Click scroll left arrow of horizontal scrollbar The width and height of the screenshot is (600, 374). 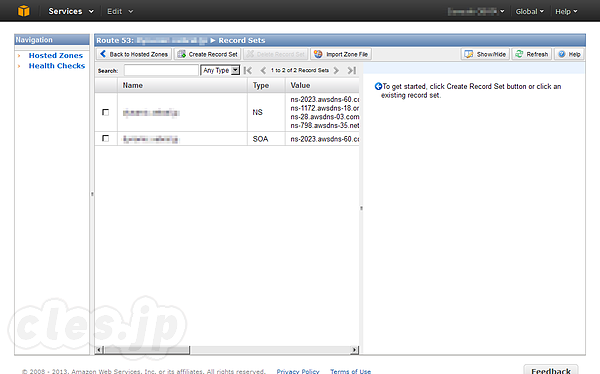click(x=99, y=350)
